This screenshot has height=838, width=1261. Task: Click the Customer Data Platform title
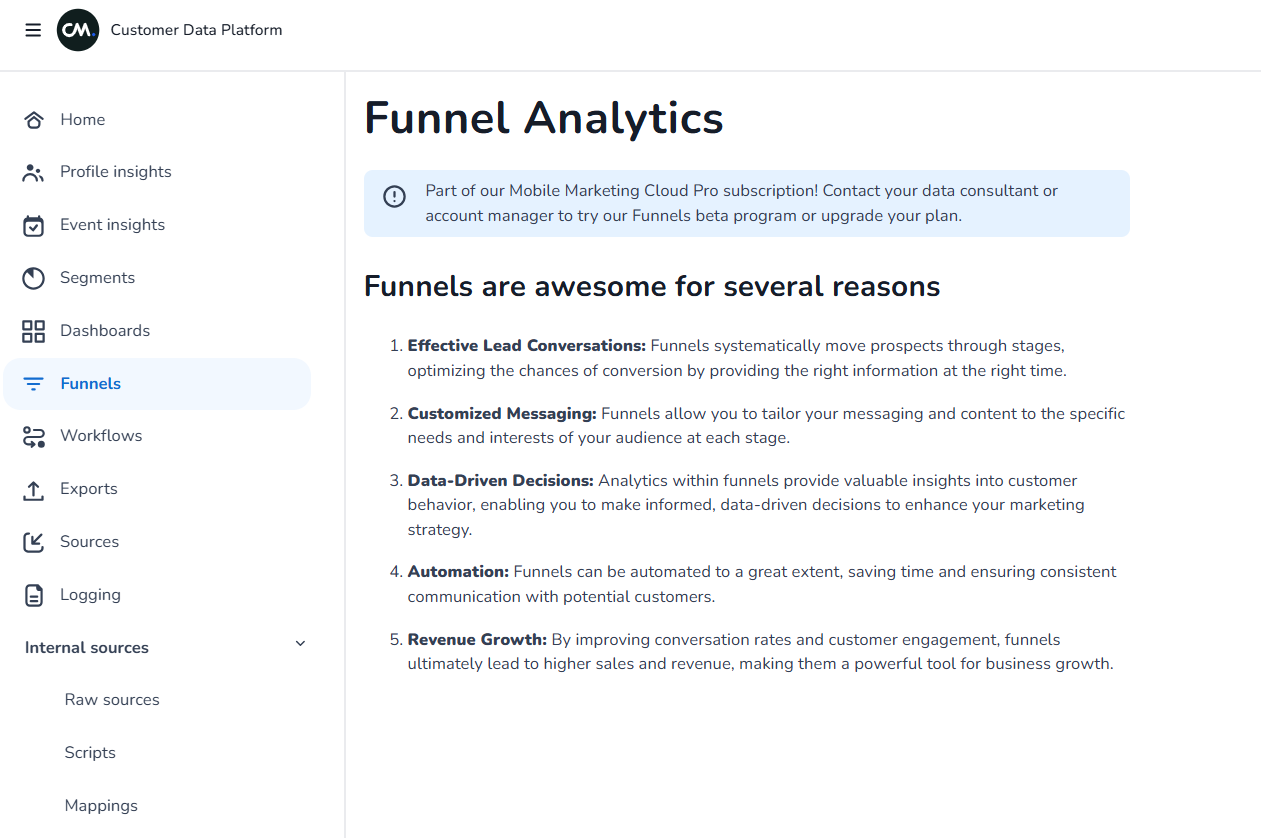(196, 30)
